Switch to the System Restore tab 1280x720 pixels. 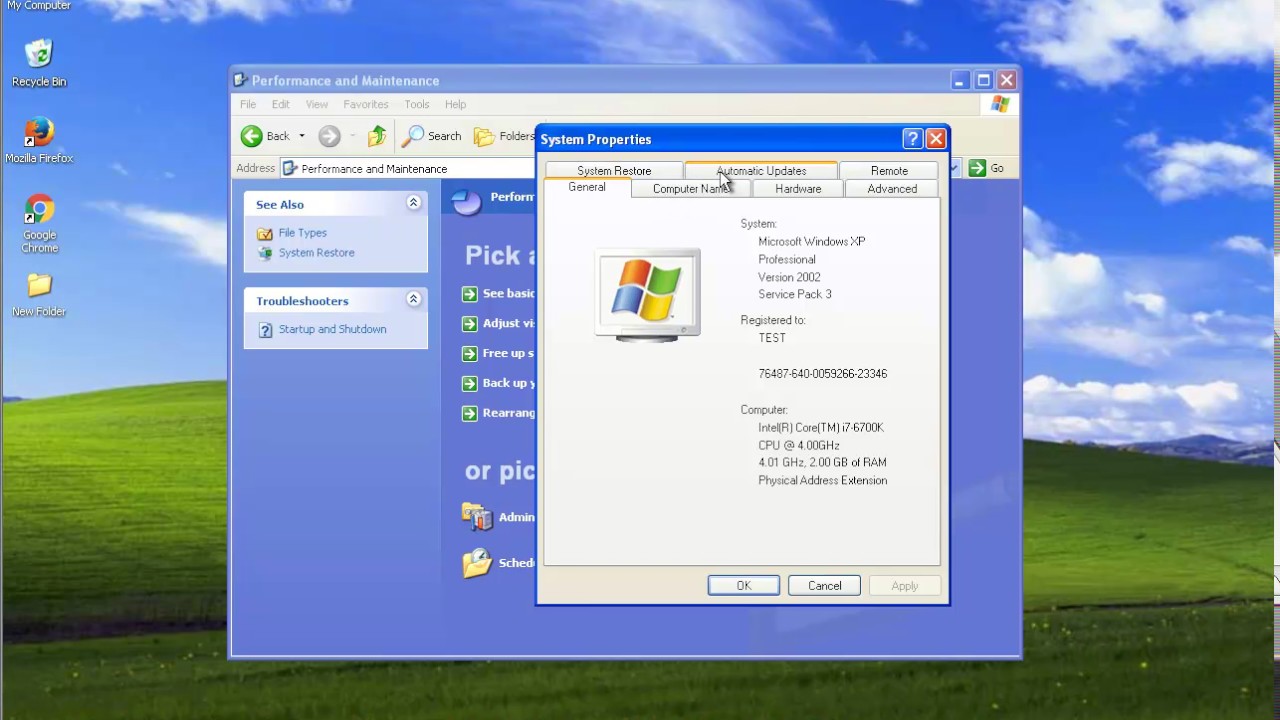[614, 171]
